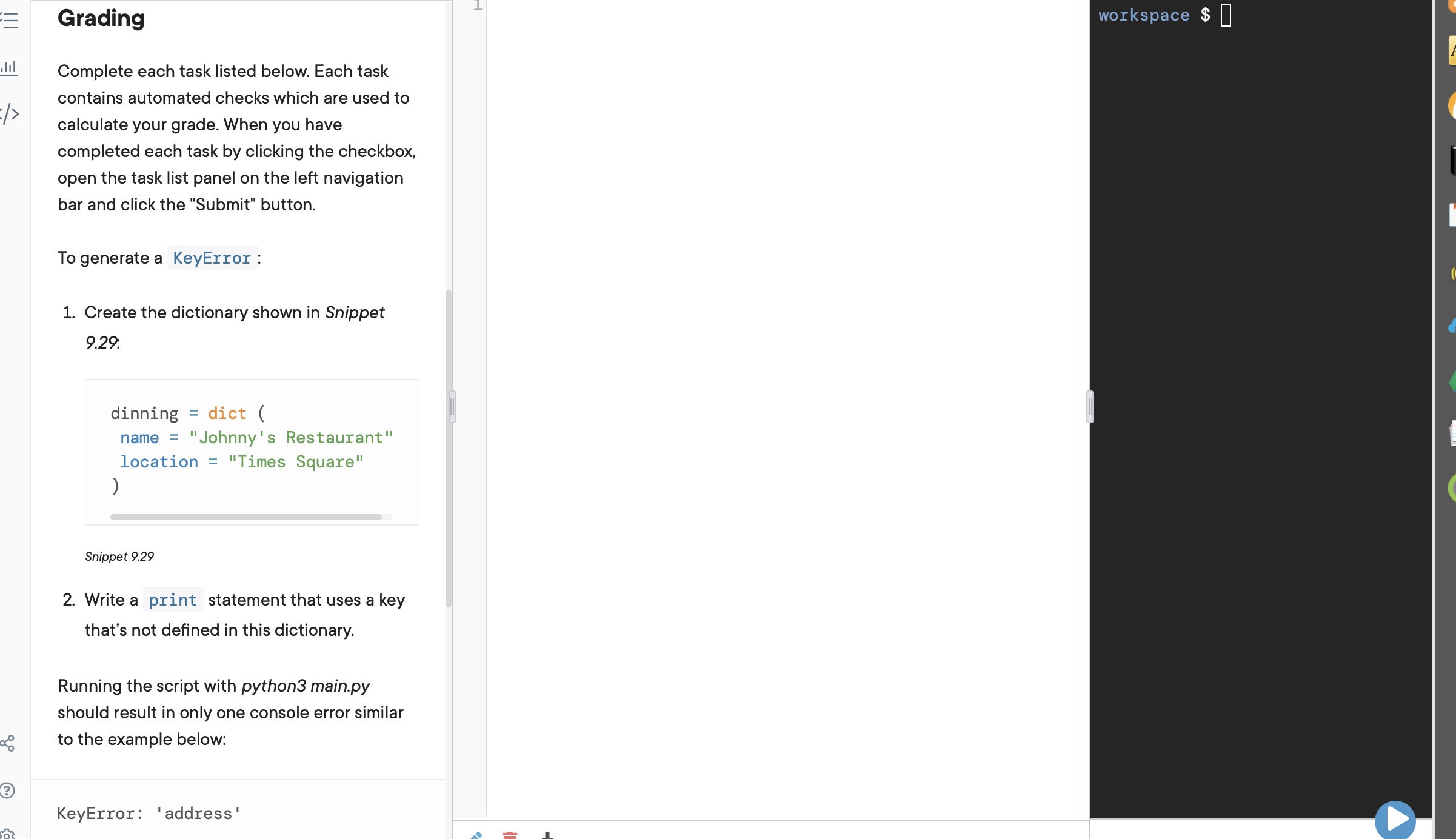Click the KeyError inline code text
1456x839 pixels.
click(x=212, y=258)
